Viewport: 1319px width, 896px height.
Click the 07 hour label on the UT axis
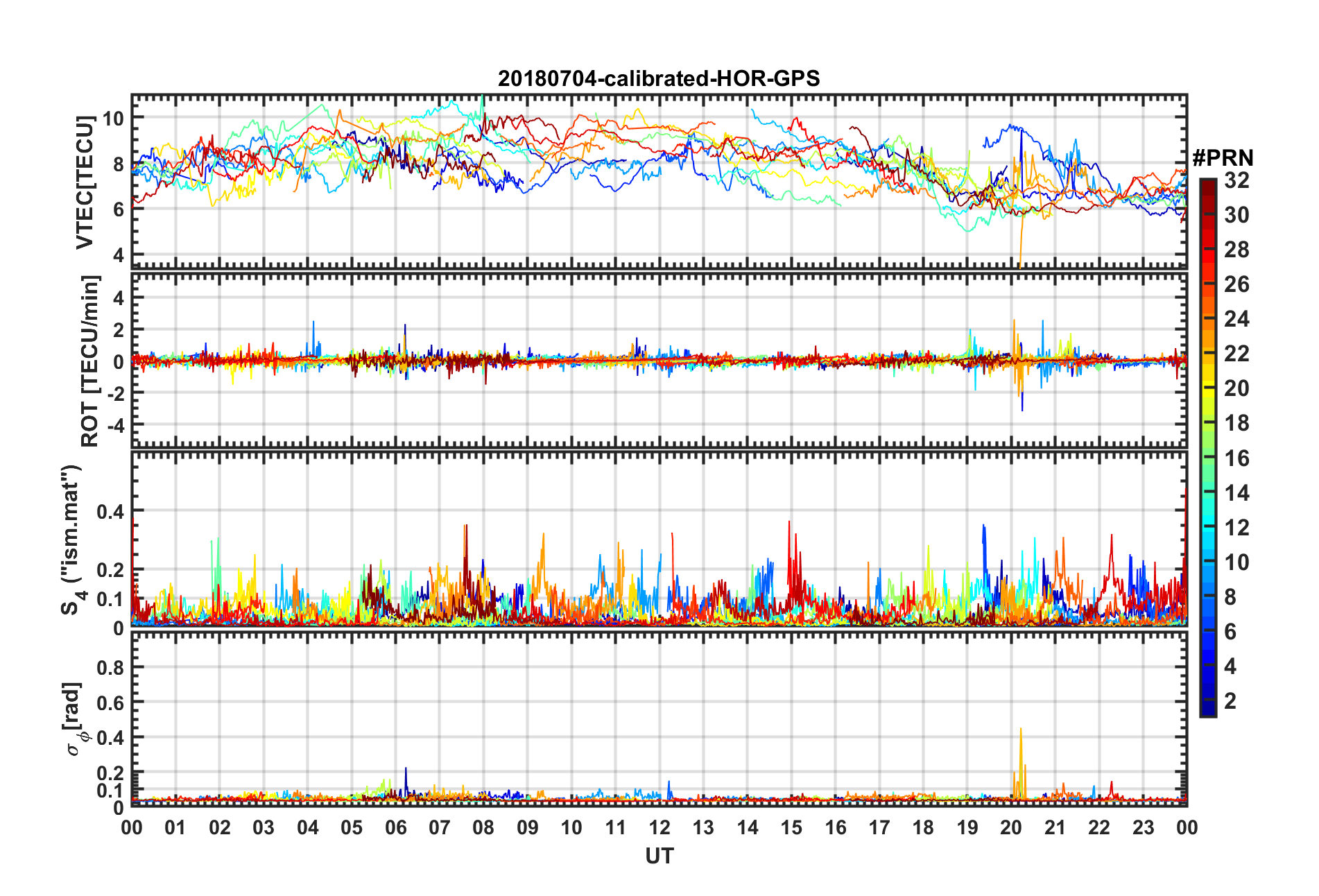pyautogui.click(x=440, y=827)
